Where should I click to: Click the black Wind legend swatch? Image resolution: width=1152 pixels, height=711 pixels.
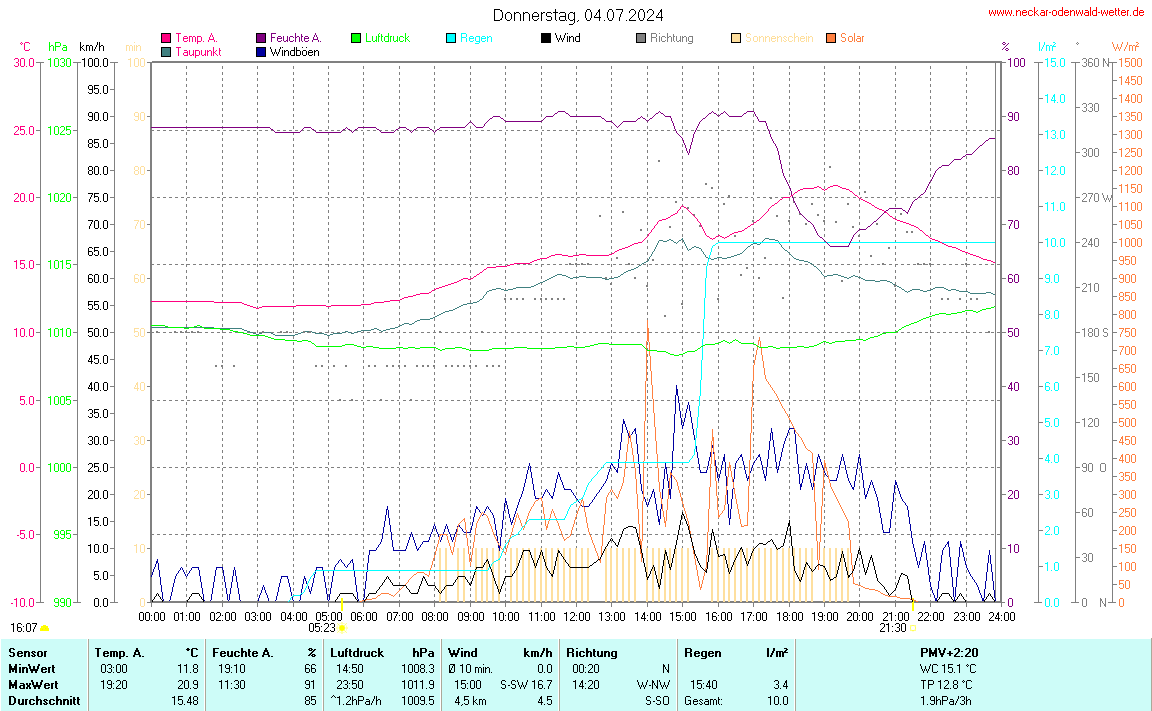pos(546,38)
